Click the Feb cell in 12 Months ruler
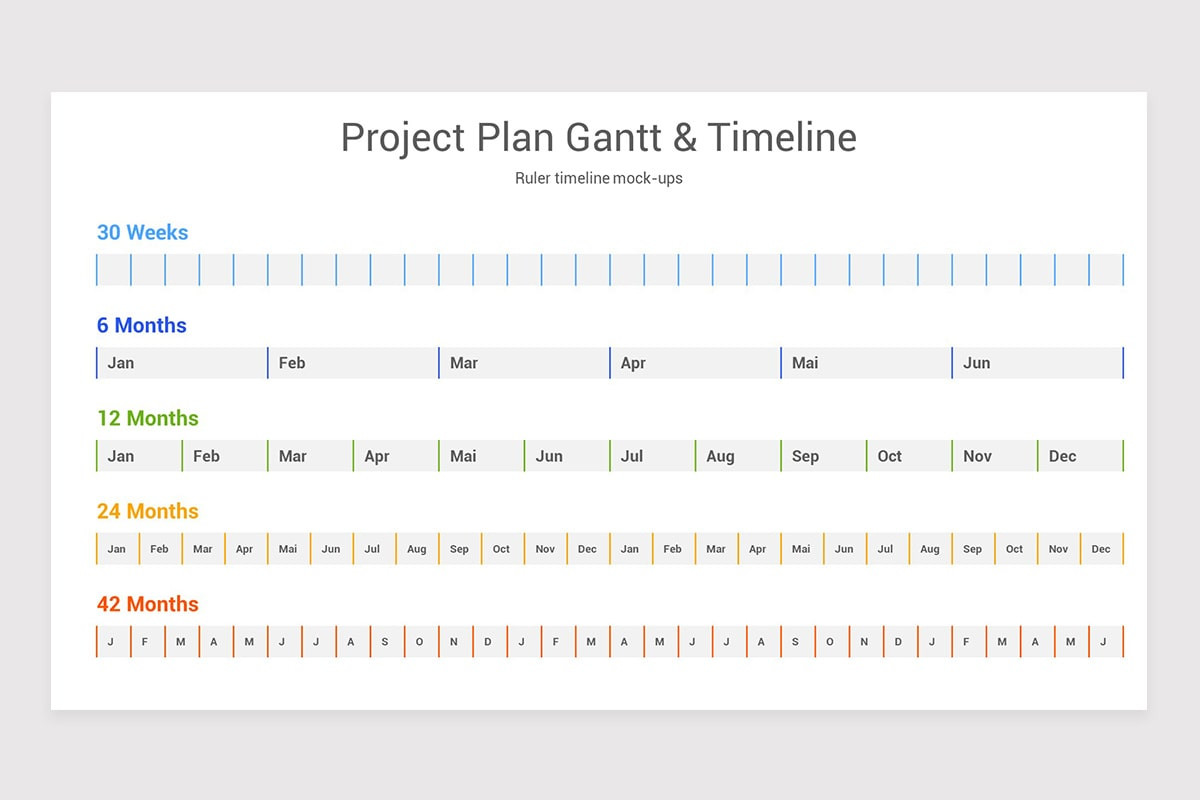This screenshot has width=1200, height=800. click(225, 456)
